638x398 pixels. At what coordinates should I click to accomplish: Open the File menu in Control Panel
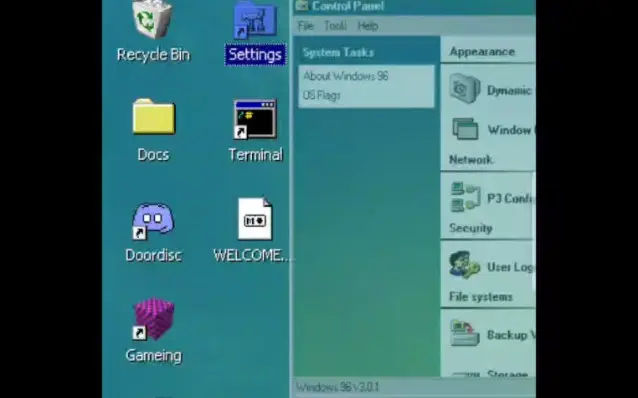coord(306,26)
